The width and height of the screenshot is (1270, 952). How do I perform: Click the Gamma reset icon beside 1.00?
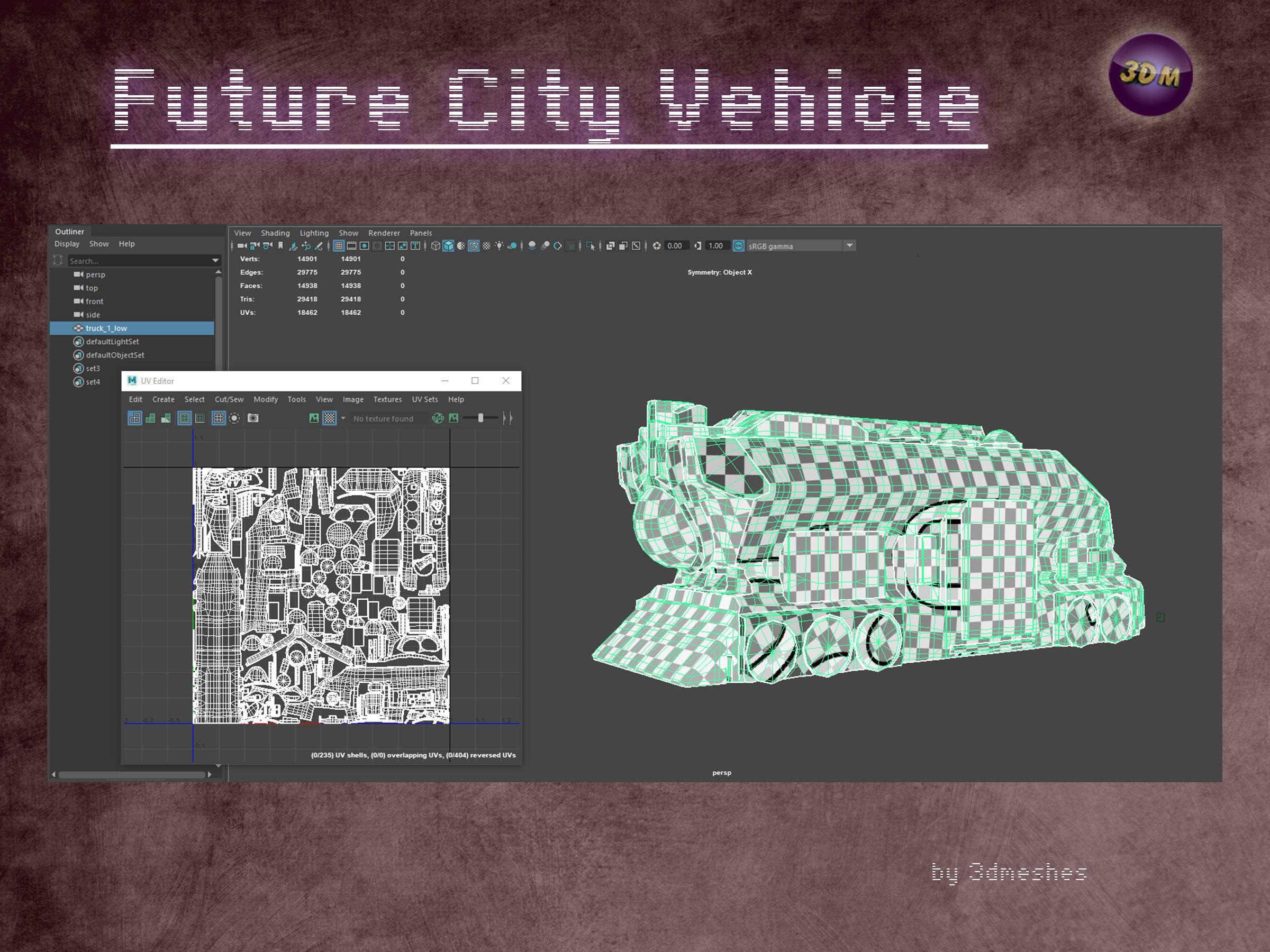tap(697, 245)
